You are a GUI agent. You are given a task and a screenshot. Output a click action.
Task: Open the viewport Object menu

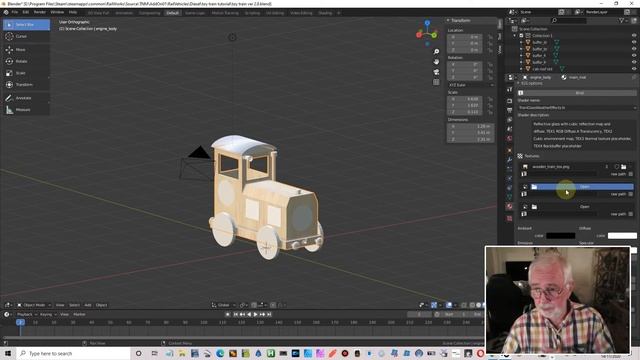click(101, 305)
